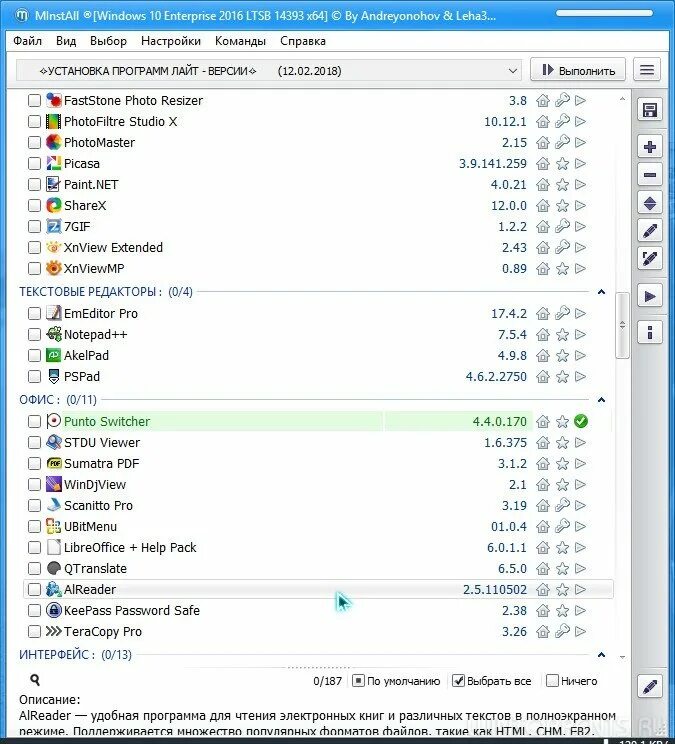
Task: Select the WinDjView row
Action: tap(318, 484)
